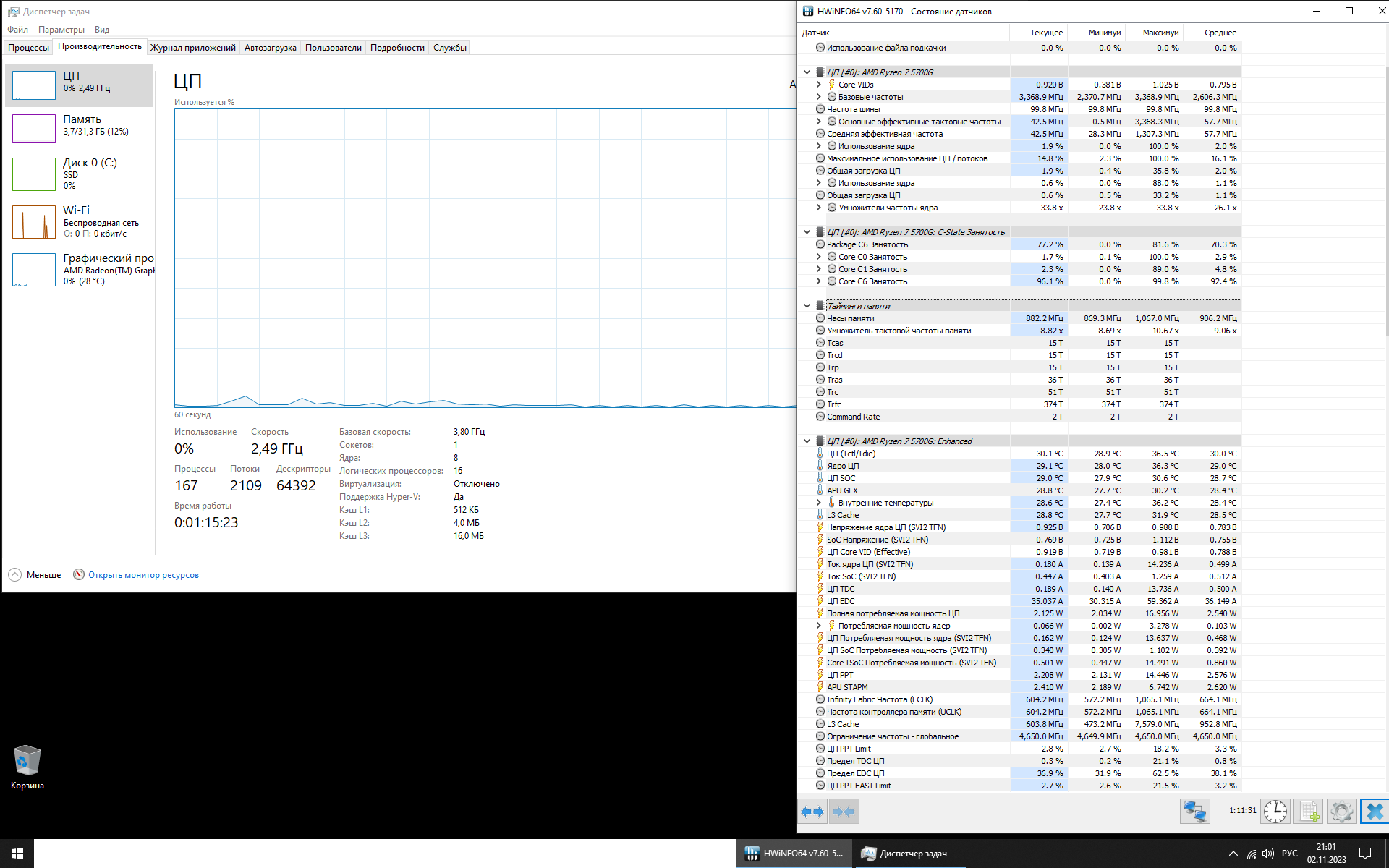
Task: Open the Services tab in Task Manager
Action: tap(449, 48)
